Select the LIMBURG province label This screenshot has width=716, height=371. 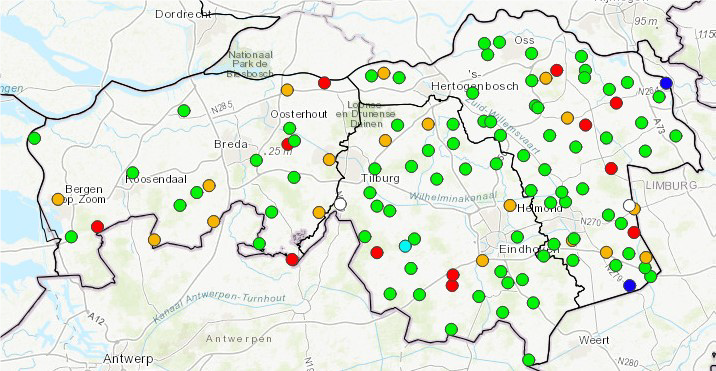click(672, 185)
